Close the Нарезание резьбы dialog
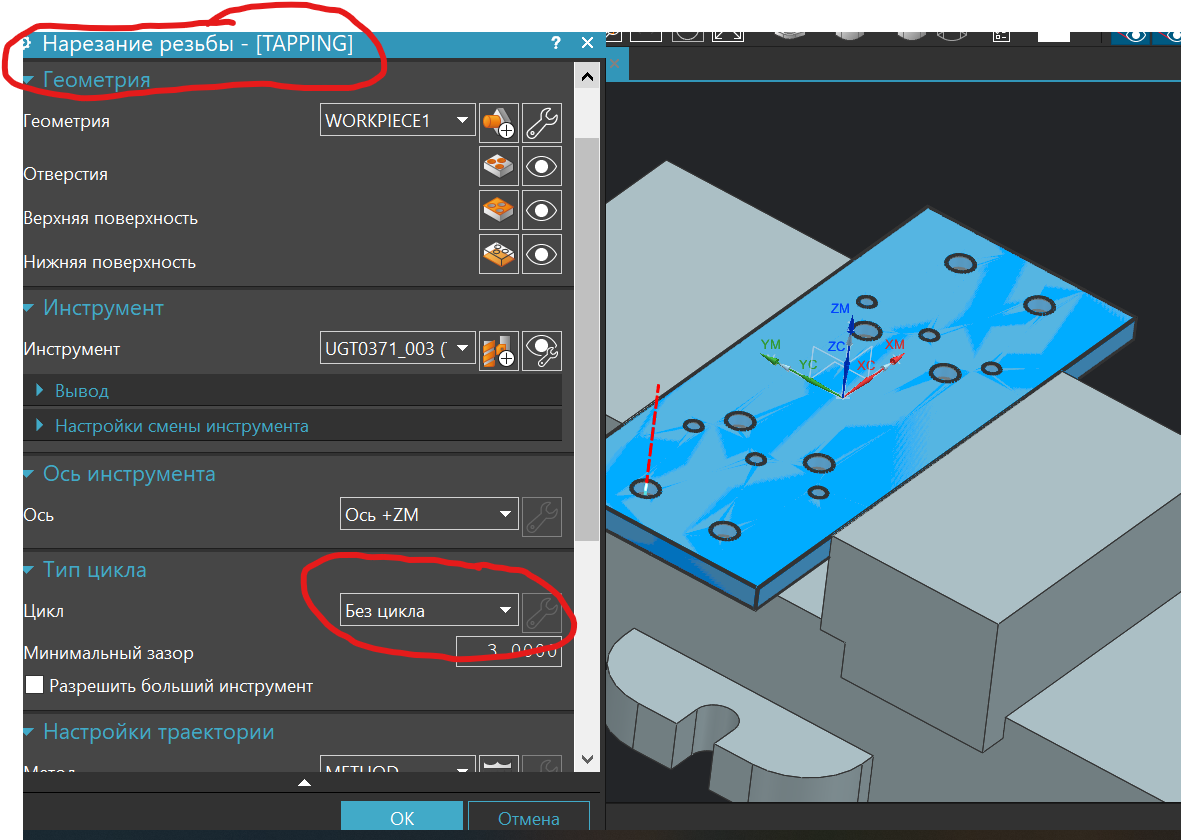Screen dimensions: 1181x840 click(x=587, y=43)
